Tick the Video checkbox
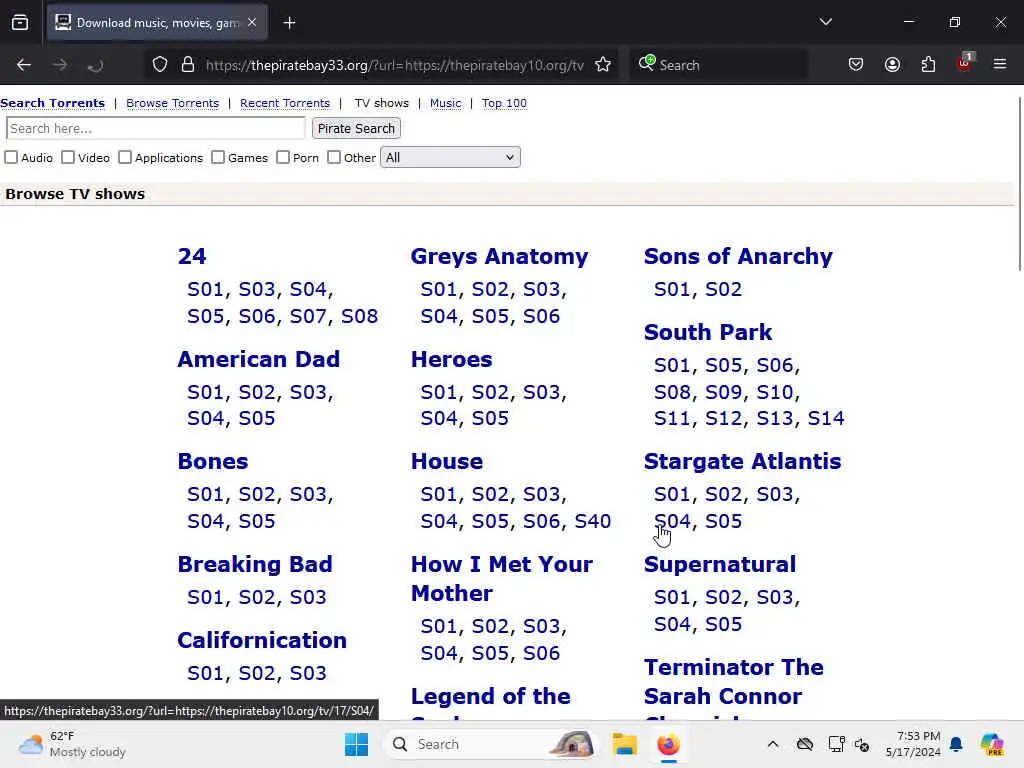 click(x=68, y=157)
